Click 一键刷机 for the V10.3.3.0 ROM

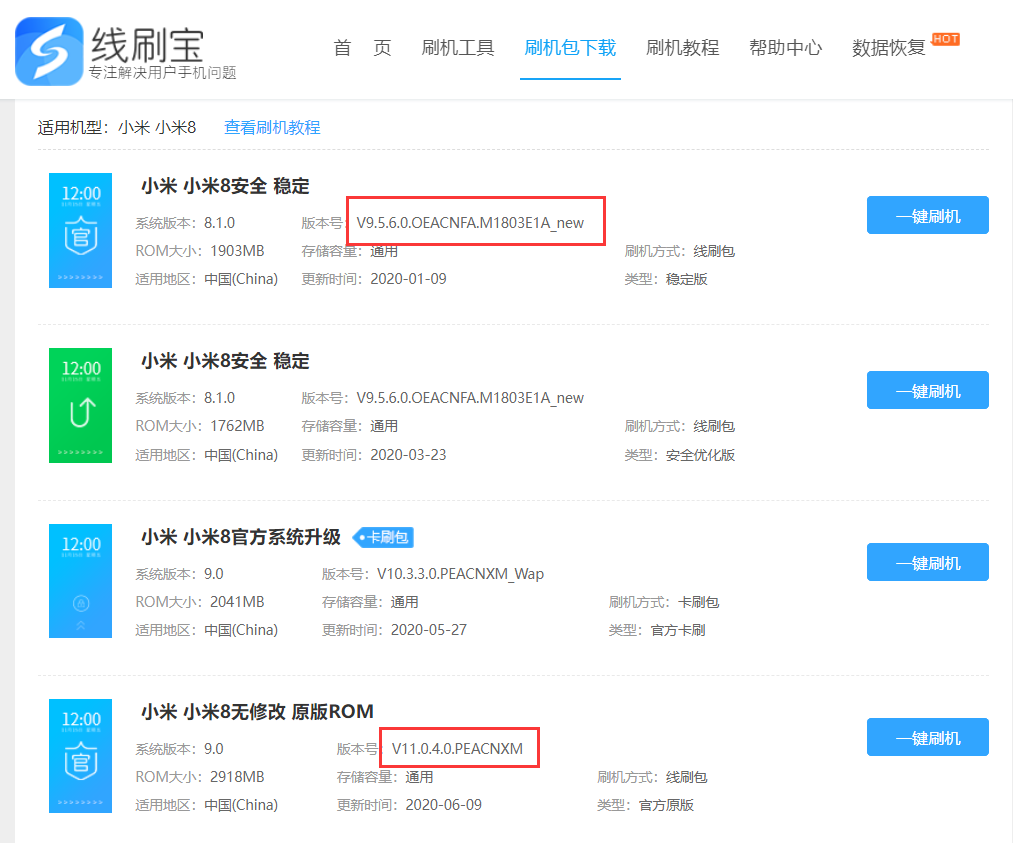point(928,562)
